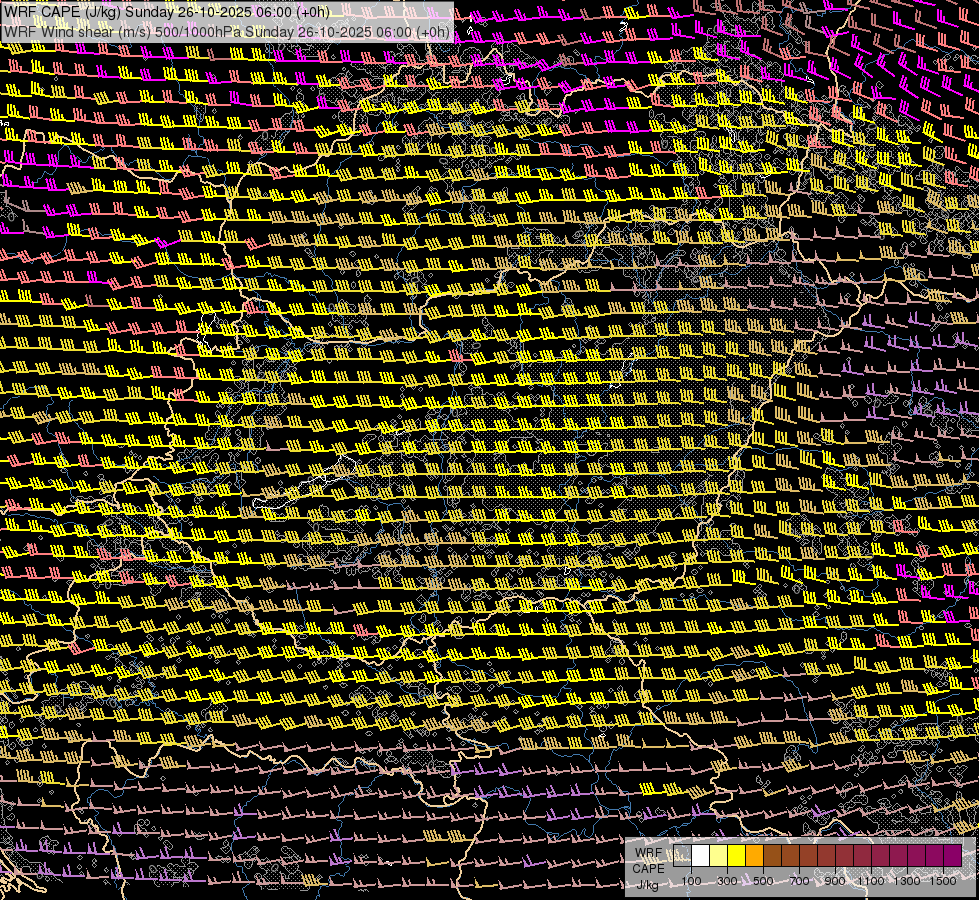Click the 500 label on the CAPE legend
The height and width of the screenshot is (900, 979).
click(x=763, y=881)
